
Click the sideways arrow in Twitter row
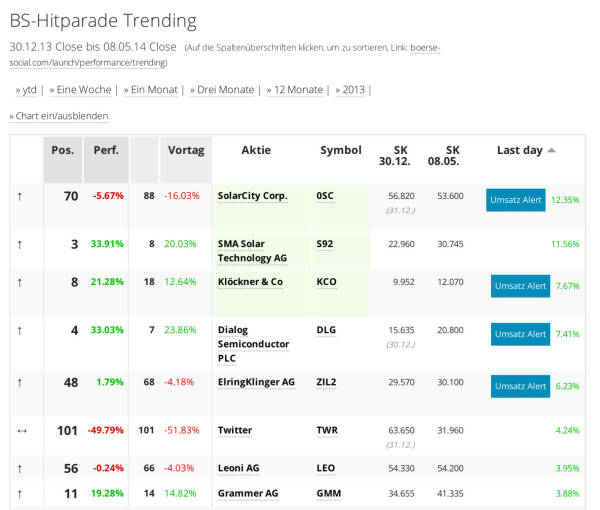point(19,432)
